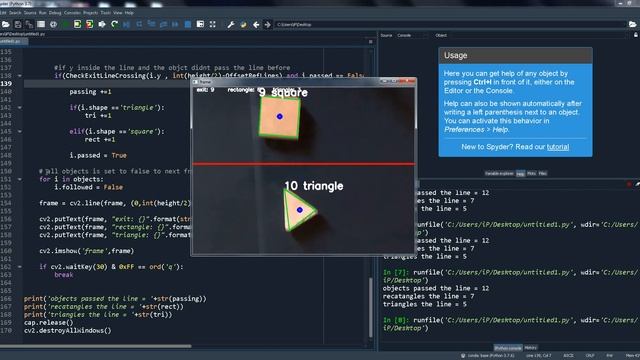Screen dimensions: 640x360
Task: Open the Search menu
Action: click(15, 13)
